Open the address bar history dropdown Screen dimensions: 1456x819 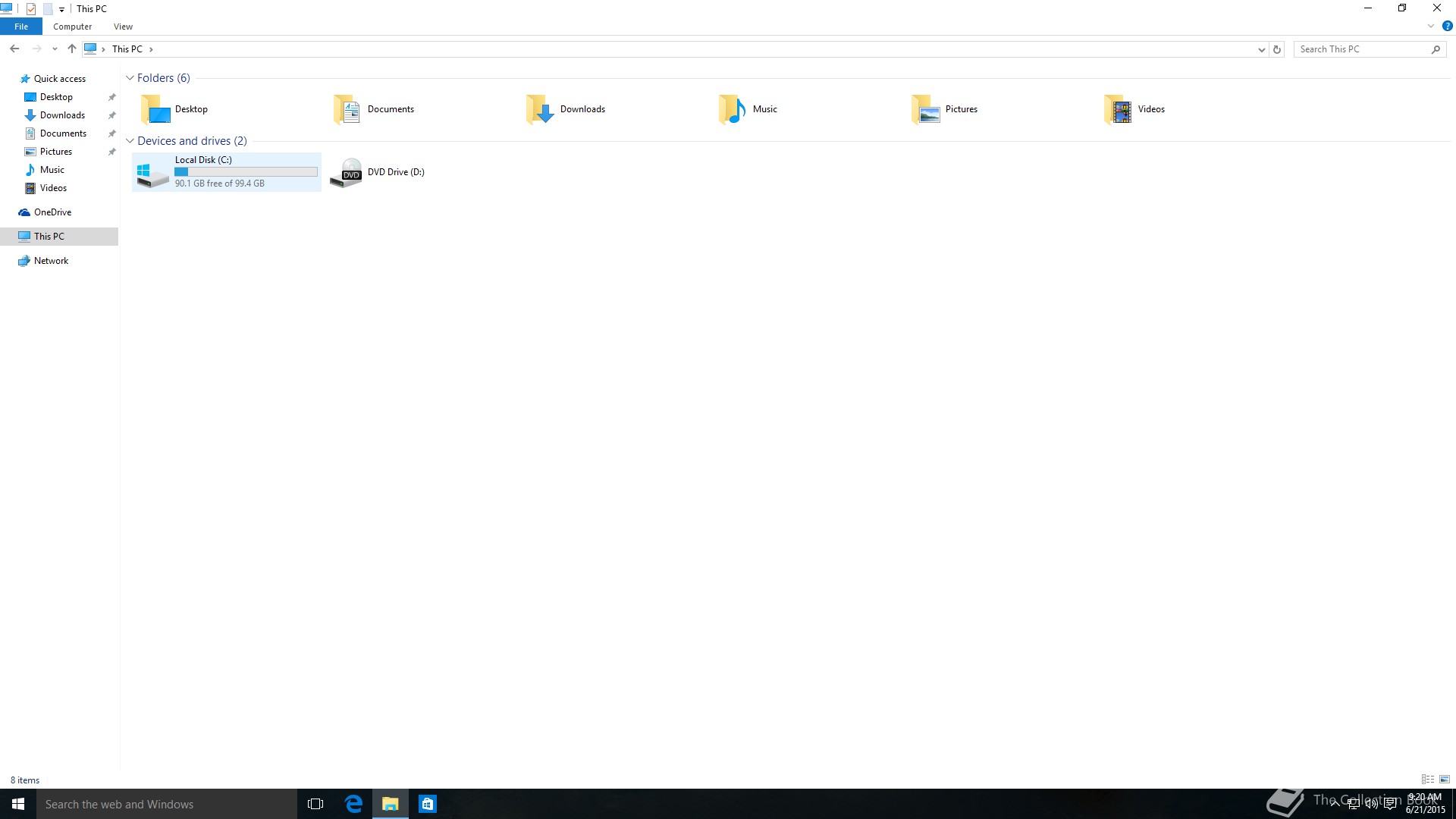click(x=1261, y=49)
